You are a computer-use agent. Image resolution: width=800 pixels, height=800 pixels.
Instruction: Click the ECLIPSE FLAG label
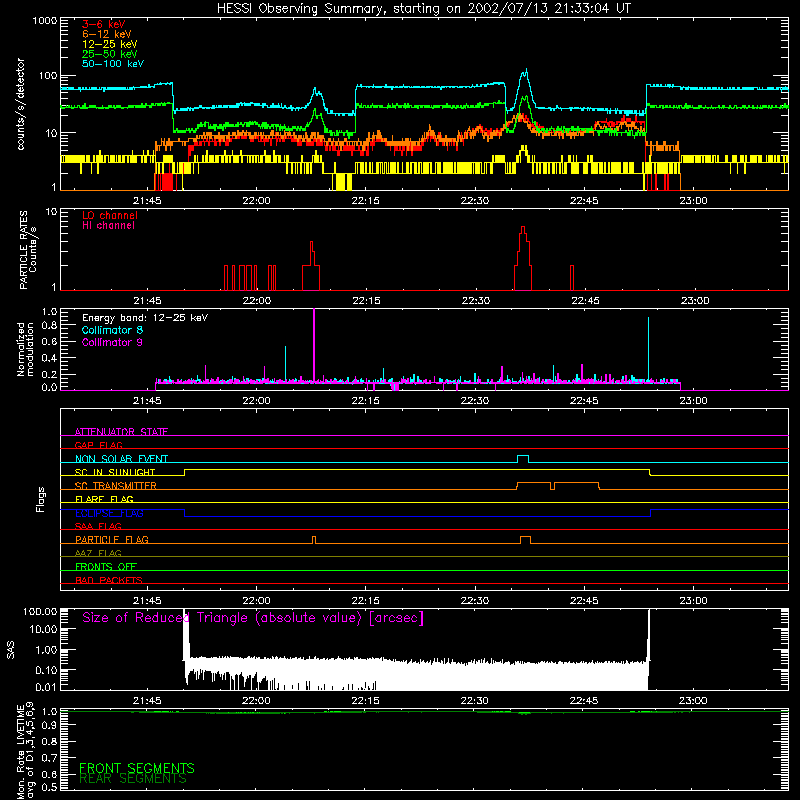pos(109,513)
